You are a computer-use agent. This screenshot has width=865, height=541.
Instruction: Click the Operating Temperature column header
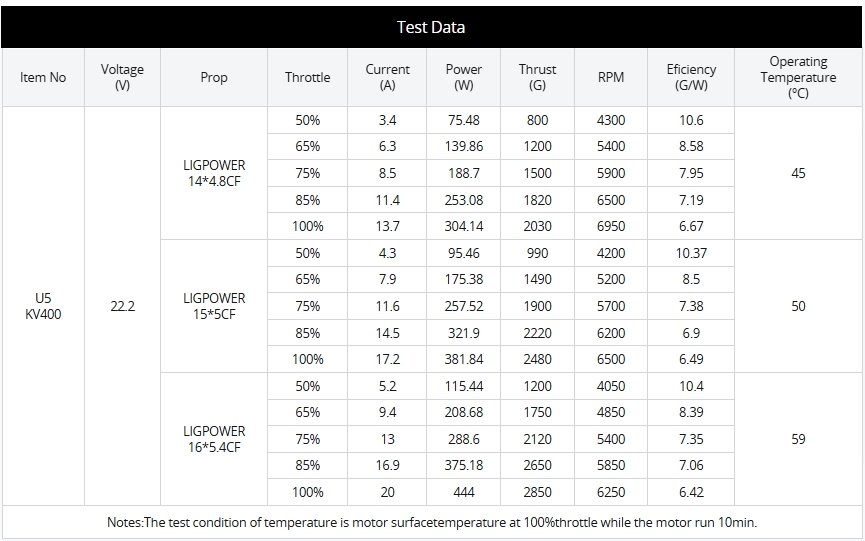[x=798, y=77]
